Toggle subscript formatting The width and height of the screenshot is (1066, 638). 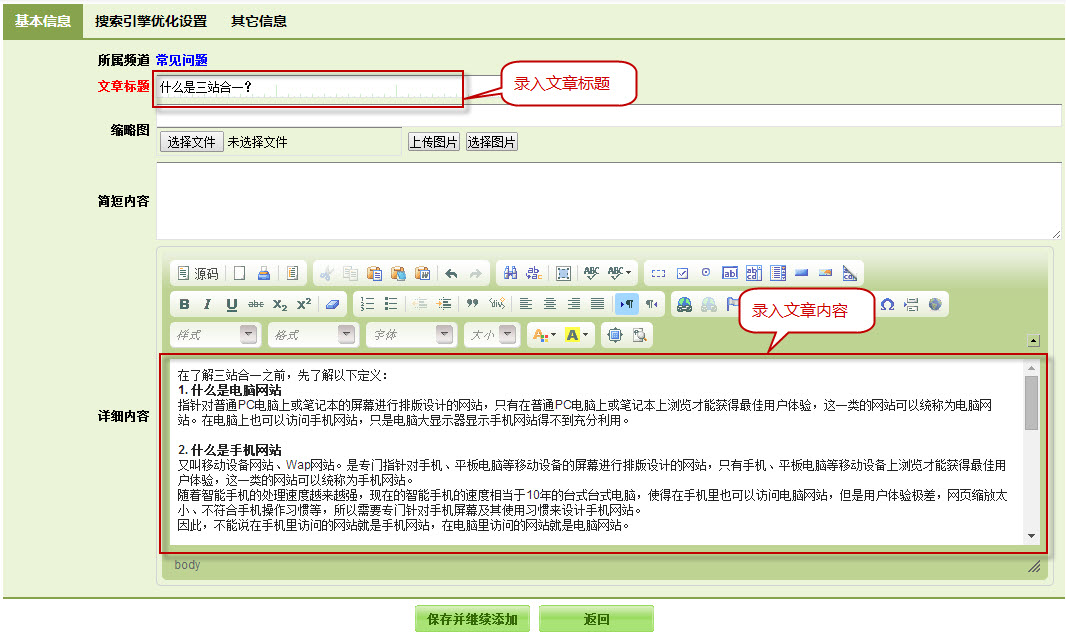(279, 304)
